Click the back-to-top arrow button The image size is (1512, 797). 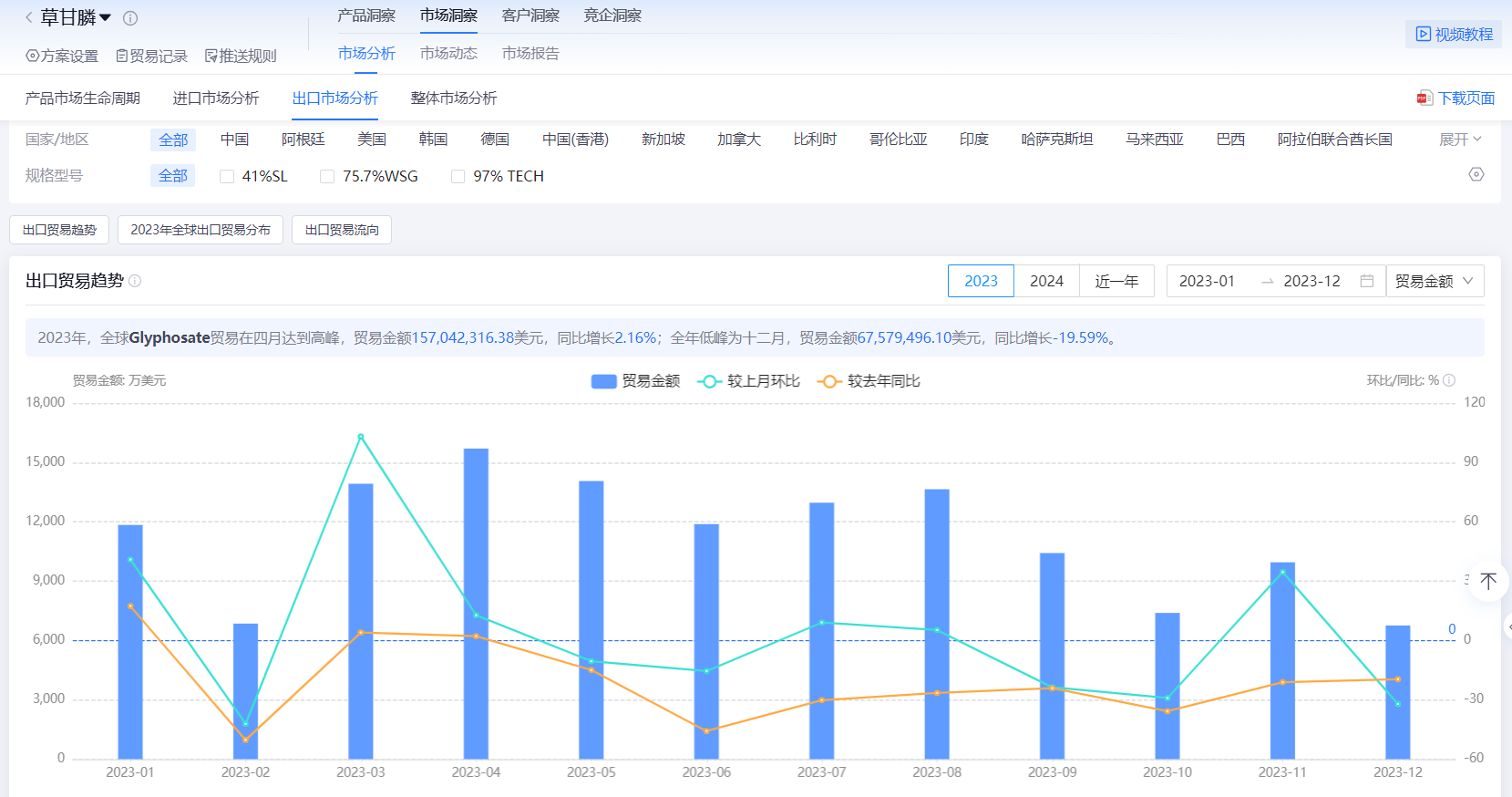[x=1488, y=581]
